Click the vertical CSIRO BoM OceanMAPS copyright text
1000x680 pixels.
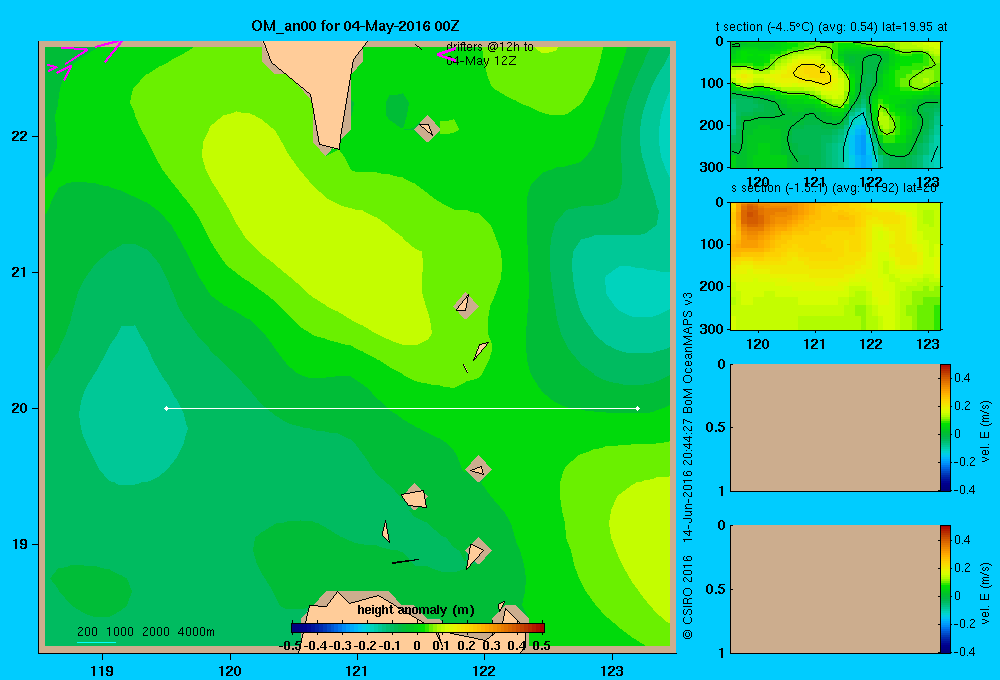click(x=687, y=466)
